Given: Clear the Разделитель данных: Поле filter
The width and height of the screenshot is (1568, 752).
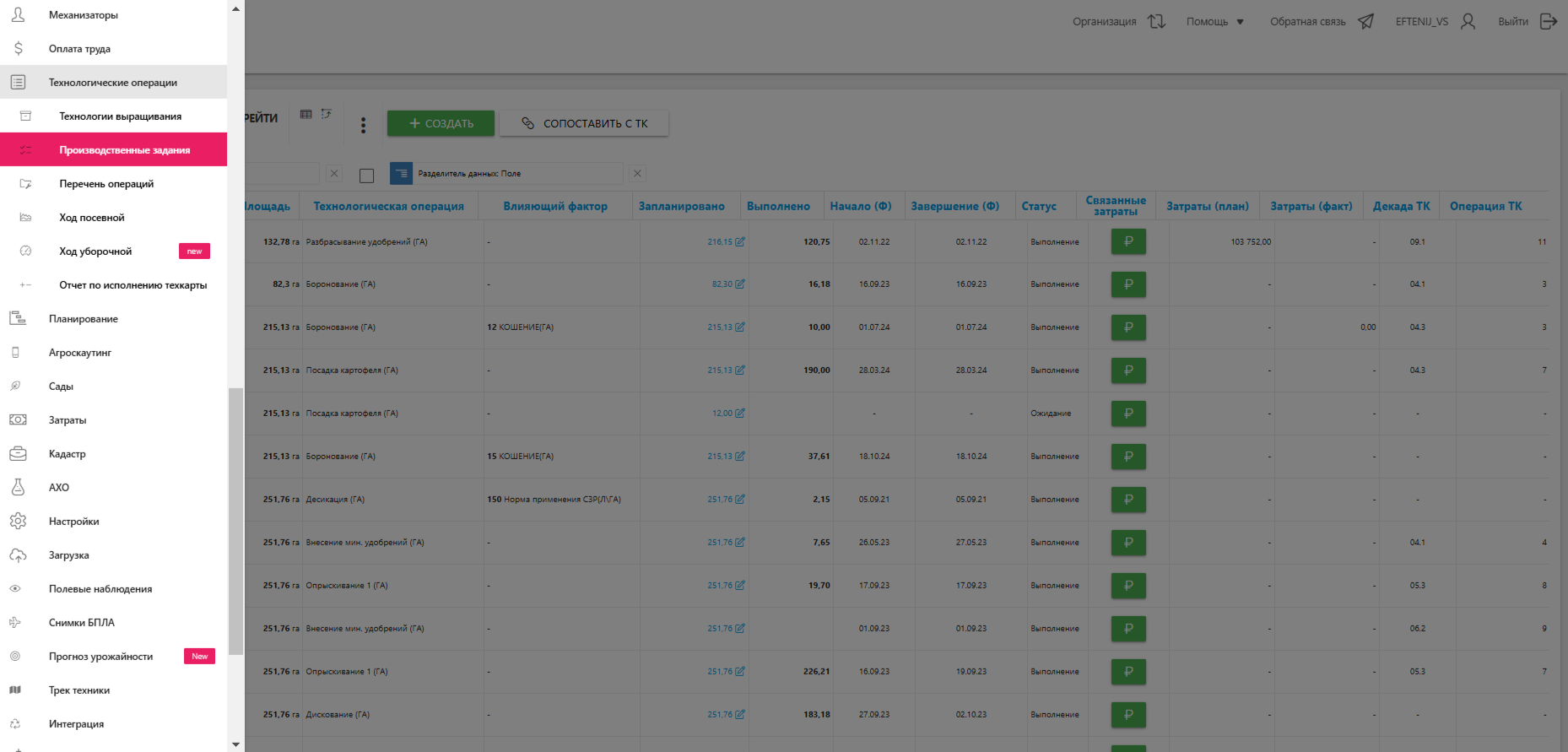Looking at the screenshot, I should pos(637,174).
